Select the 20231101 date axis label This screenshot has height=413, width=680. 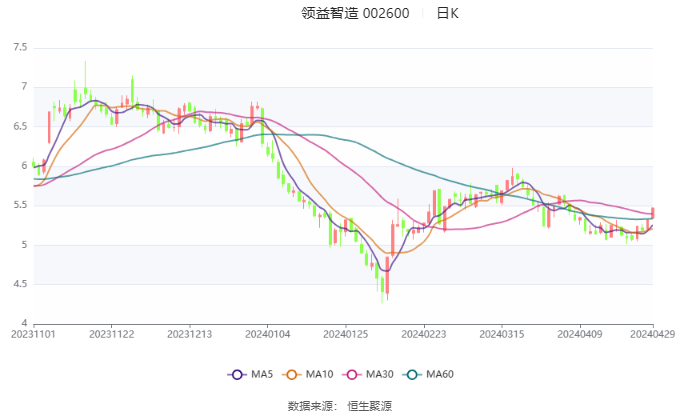point(34,335)
